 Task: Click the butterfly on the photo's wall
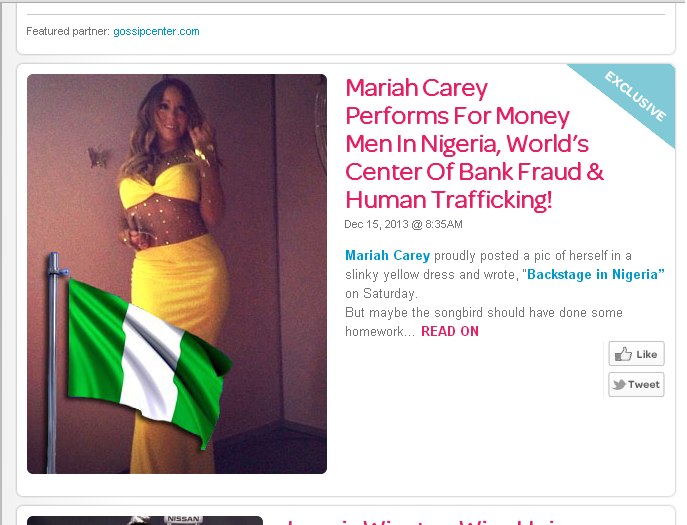tap(98, 157)
